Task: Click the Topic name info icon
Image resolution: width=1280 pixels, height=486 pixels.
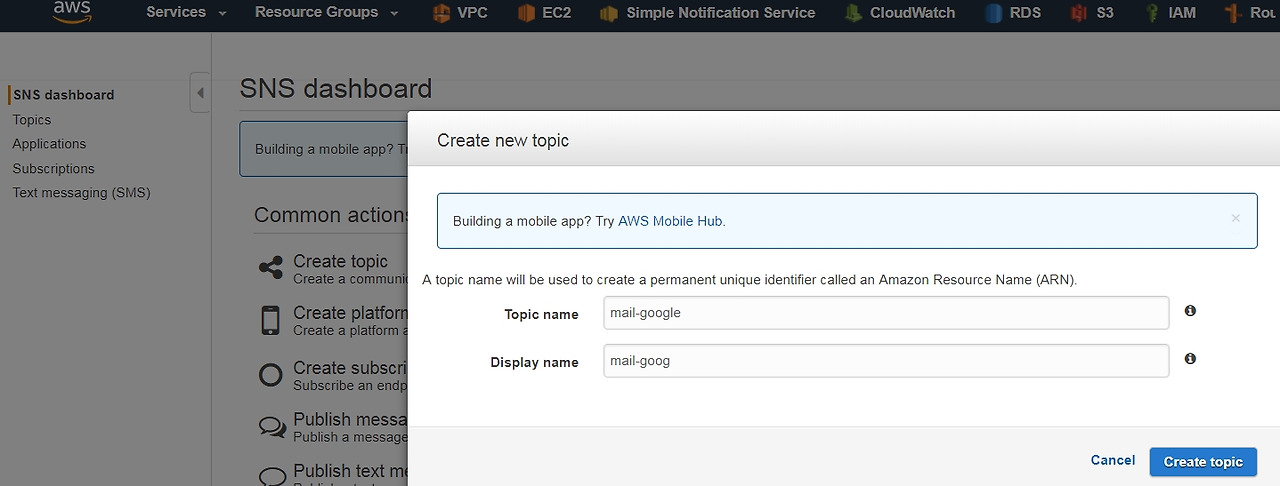Action: (x=1190, y=311)
